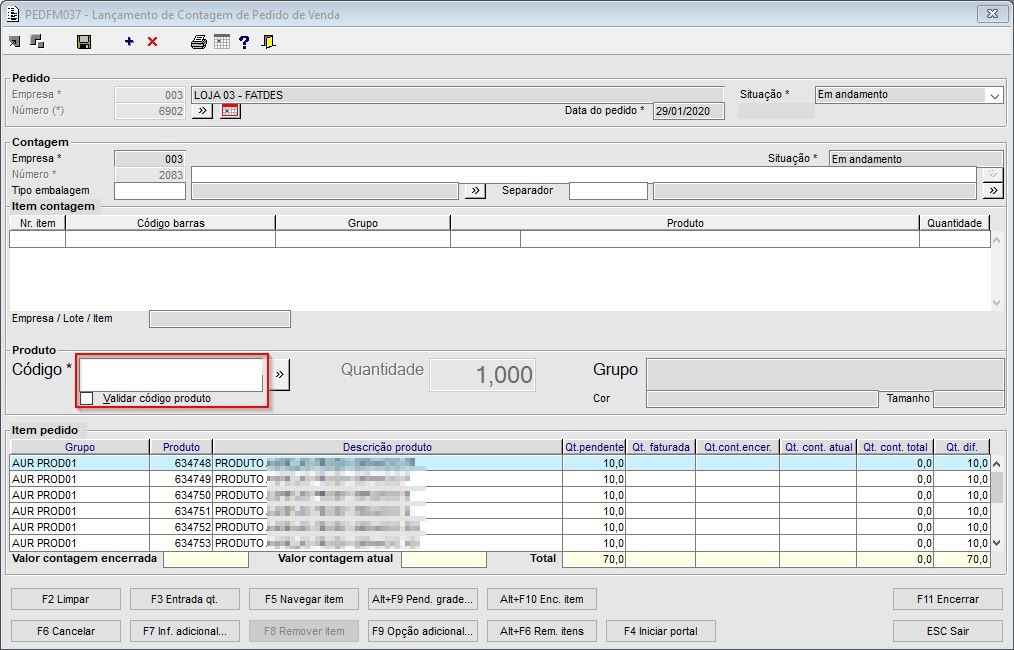Viewport: 1014px width, 650px height.
Task: Open product Código lookup arrow button
Action: click(x=279, y=374)
